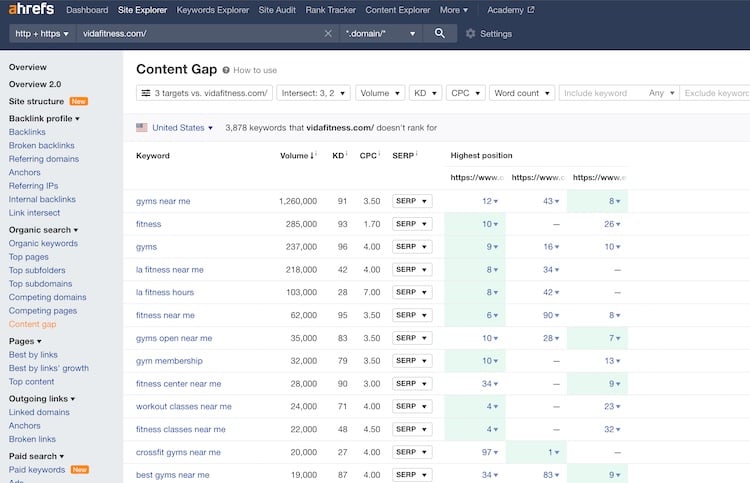Click the keyword 'la fitness near me'
This screenshot has width=750, height=483.
pos(170,269)
